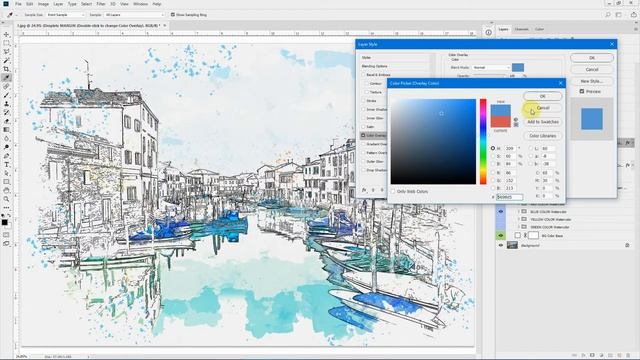Viewport: 640px width, 360px height.
Task: Select the Move tool
Action: click(6, 34)
